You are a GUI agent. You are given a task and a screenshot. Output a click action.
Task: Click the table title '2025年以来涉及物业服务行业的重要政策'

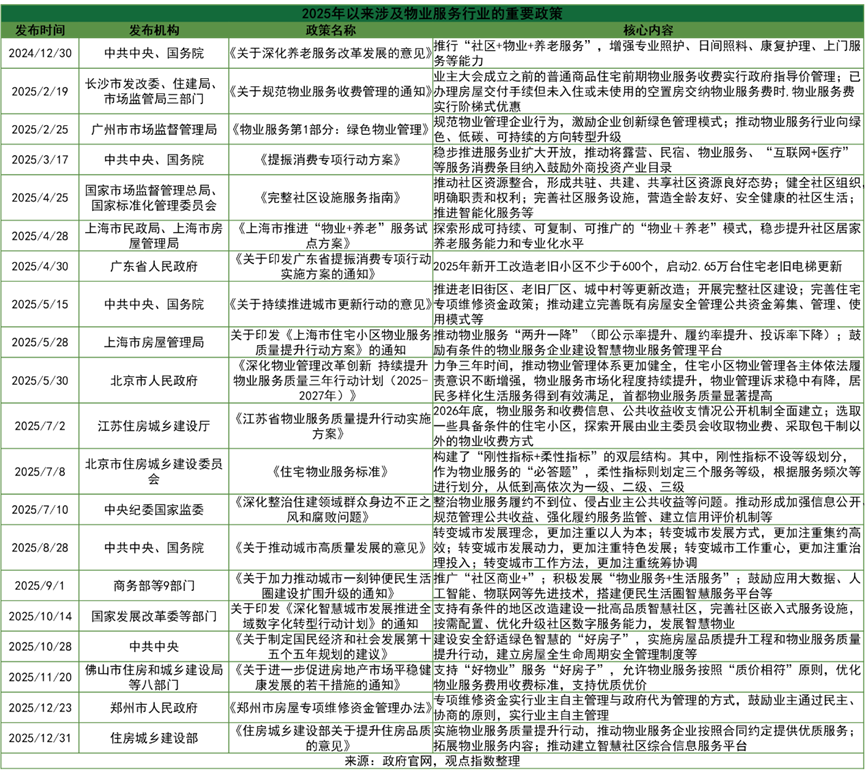point(432,13)
